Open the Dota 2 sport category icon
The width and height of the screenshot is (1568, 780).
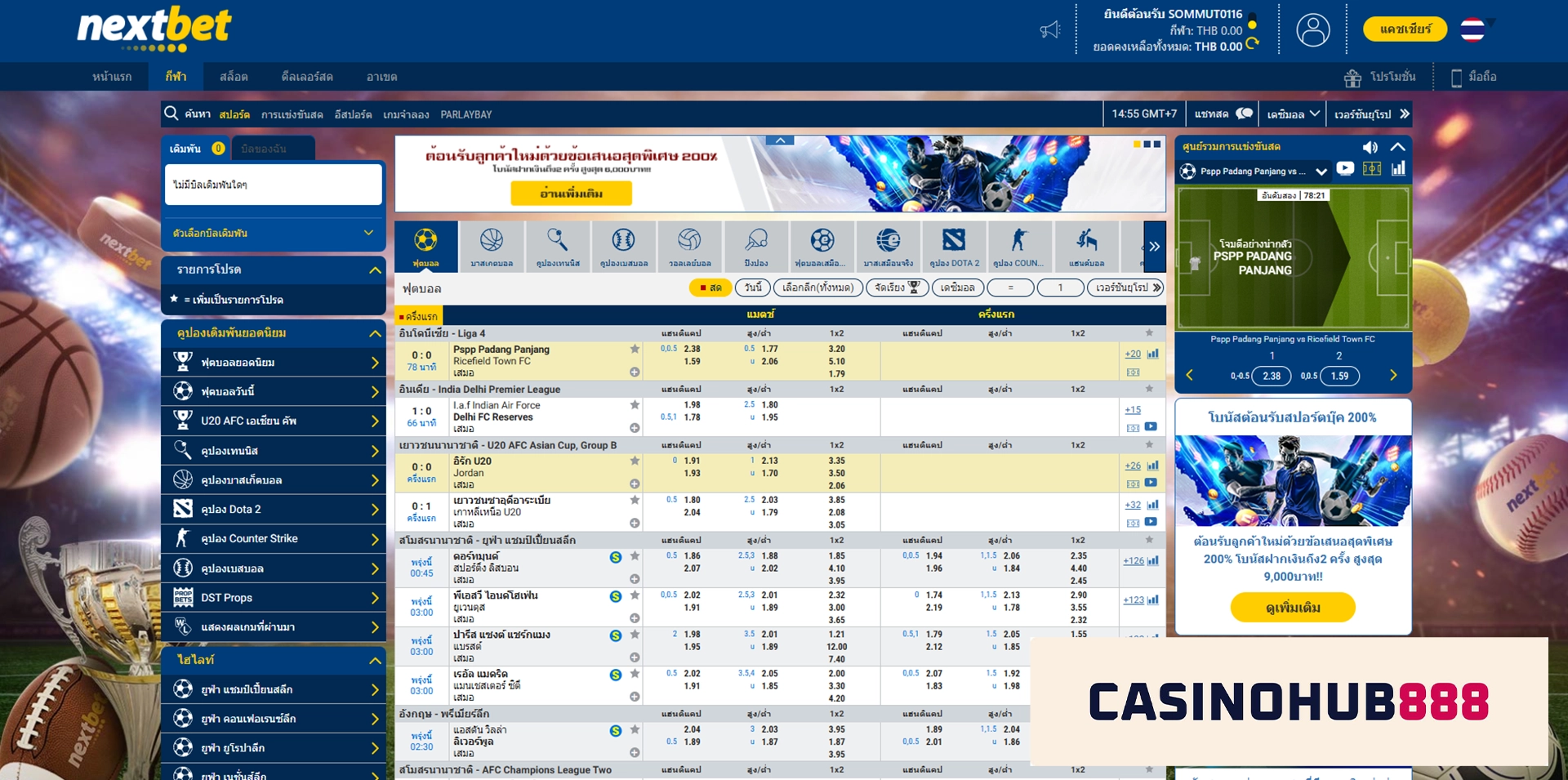coord(954,246)
